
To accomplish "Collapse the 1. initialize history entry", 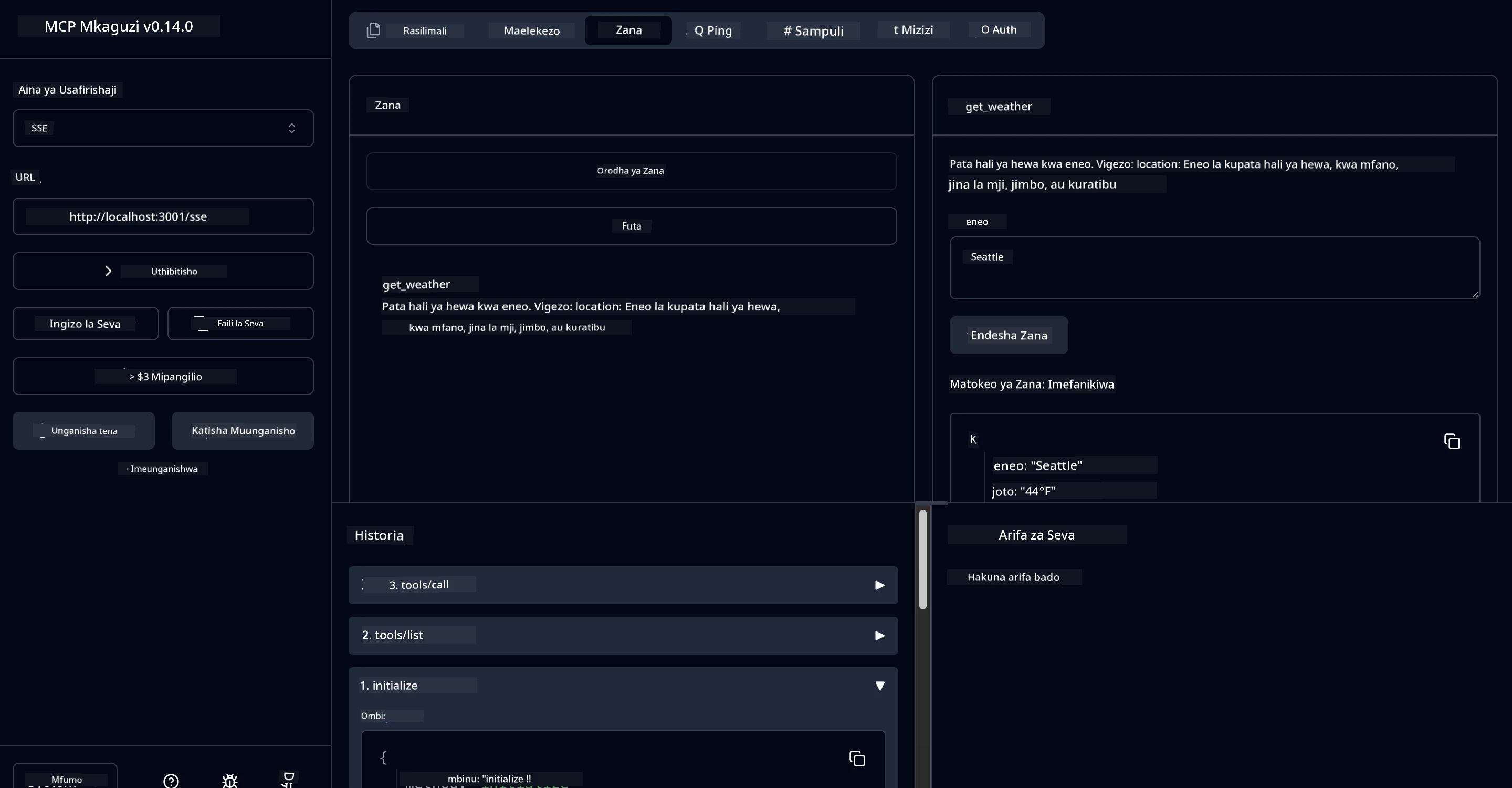I will click(x=623, y=686).
